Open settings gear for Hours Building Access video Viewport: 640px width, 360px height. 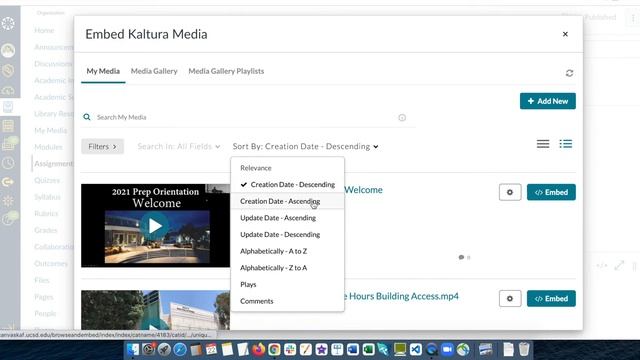pyautogui.click(x=510, y=298)
